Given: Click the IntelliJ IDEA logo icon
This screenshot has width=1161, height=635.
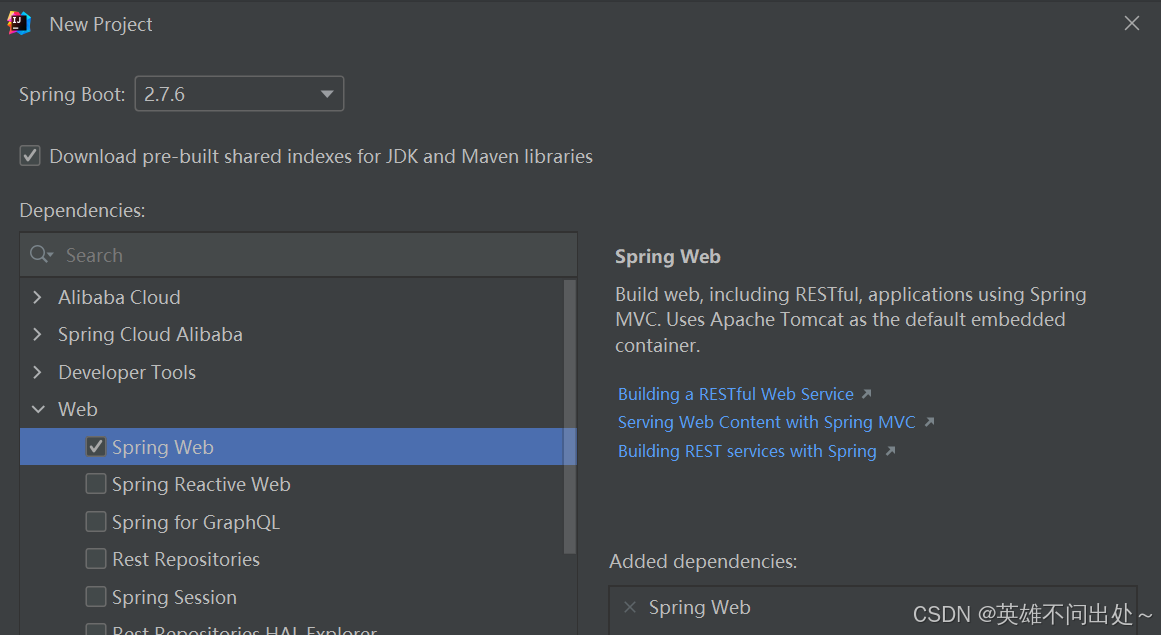Looking at the screenshot, I should coord(19,23).
